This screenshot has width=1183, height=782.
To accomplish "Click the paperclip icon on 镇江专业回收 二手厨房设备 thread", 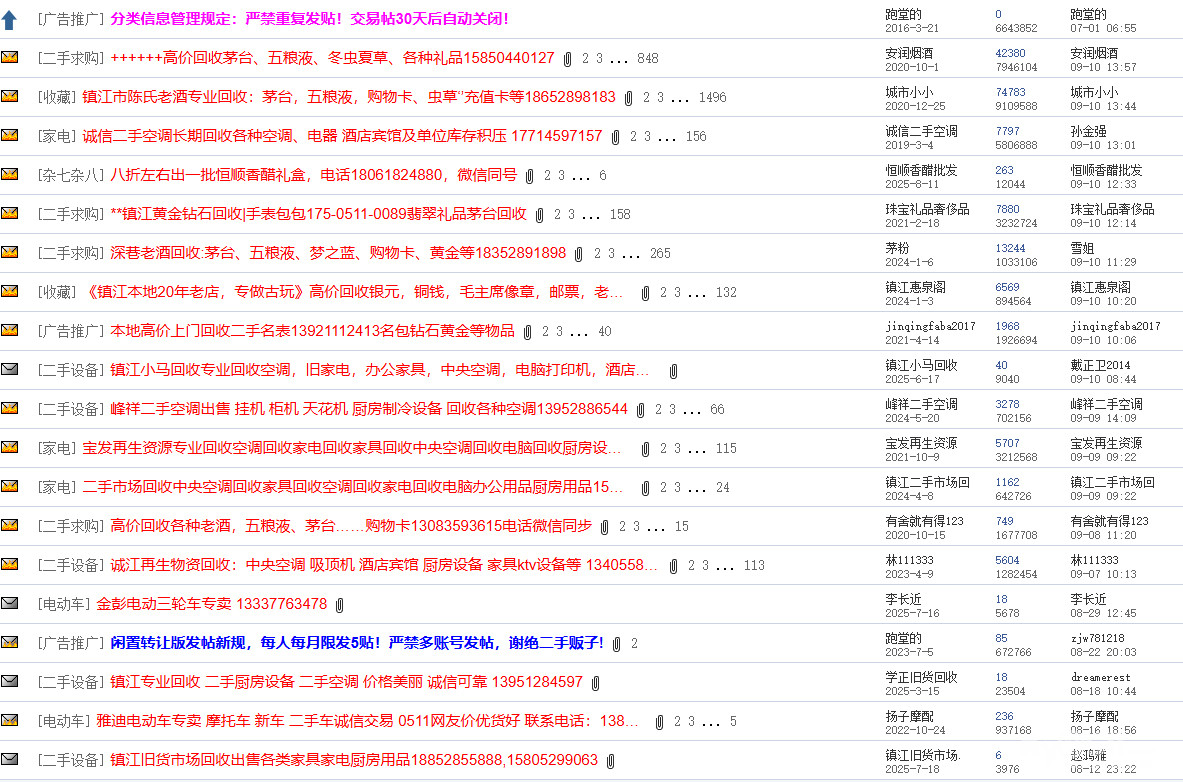I will (595, 682).
